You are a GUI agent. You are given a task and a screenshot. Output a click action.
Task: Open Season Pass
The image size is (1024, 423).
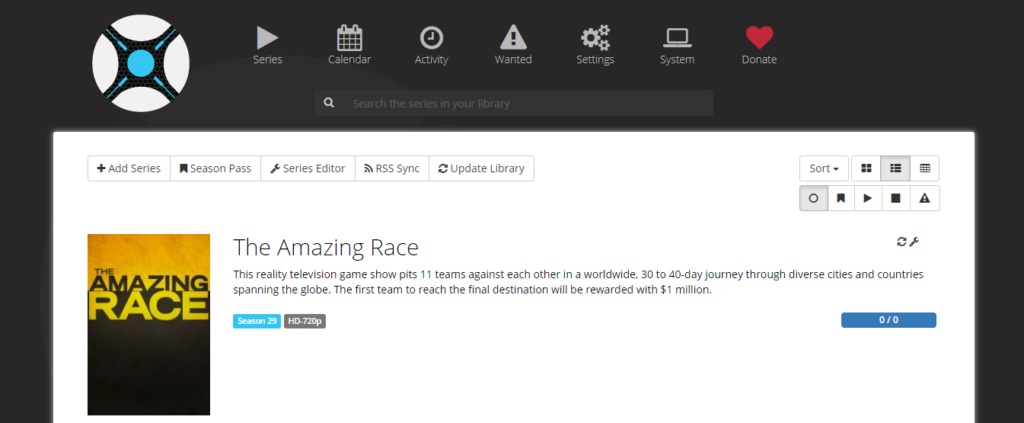point(216,168)
